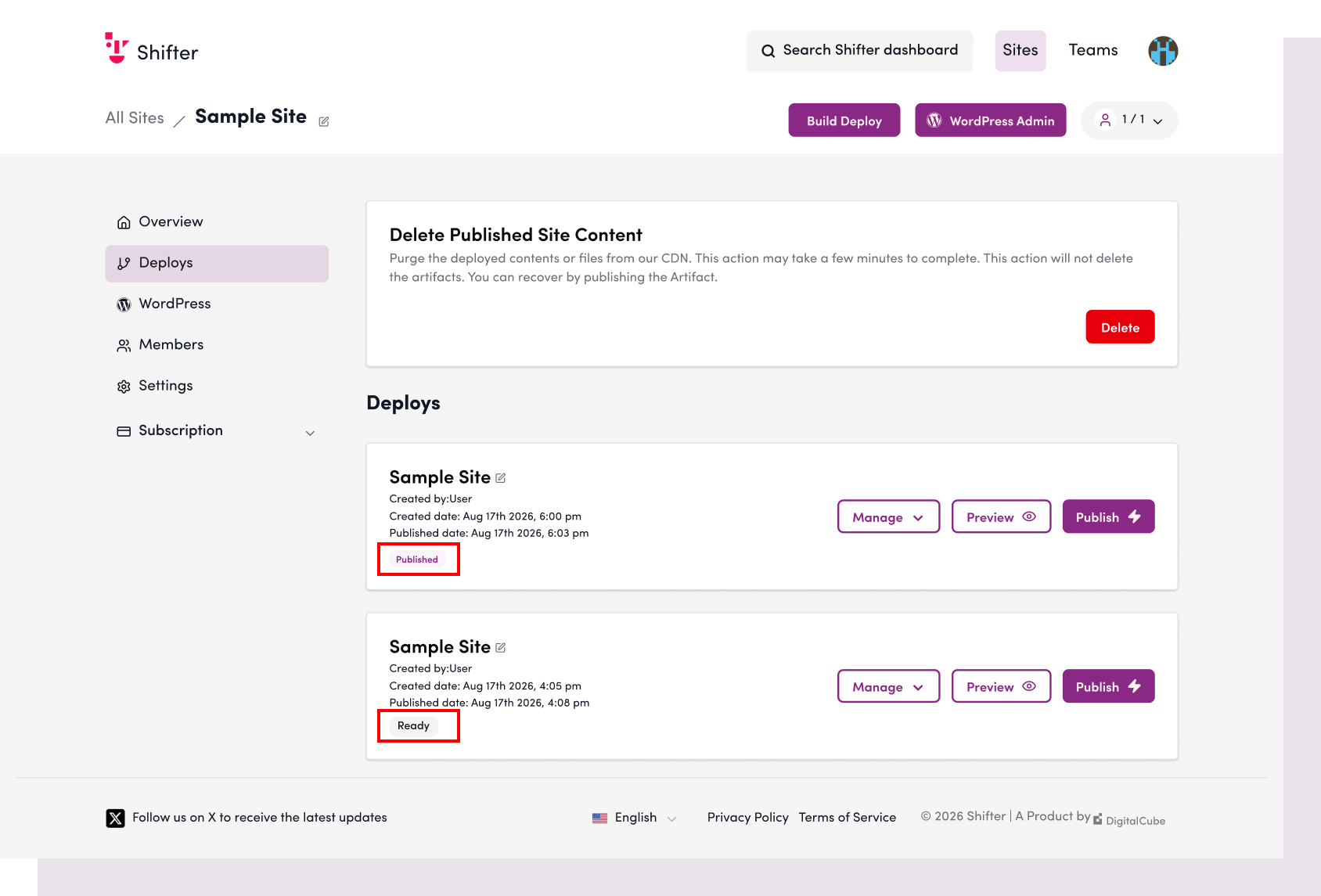Screen dimensions: 1321x896
Task: Click edit icon of the Ready deploy title
Action: click(x=501, y=647)
